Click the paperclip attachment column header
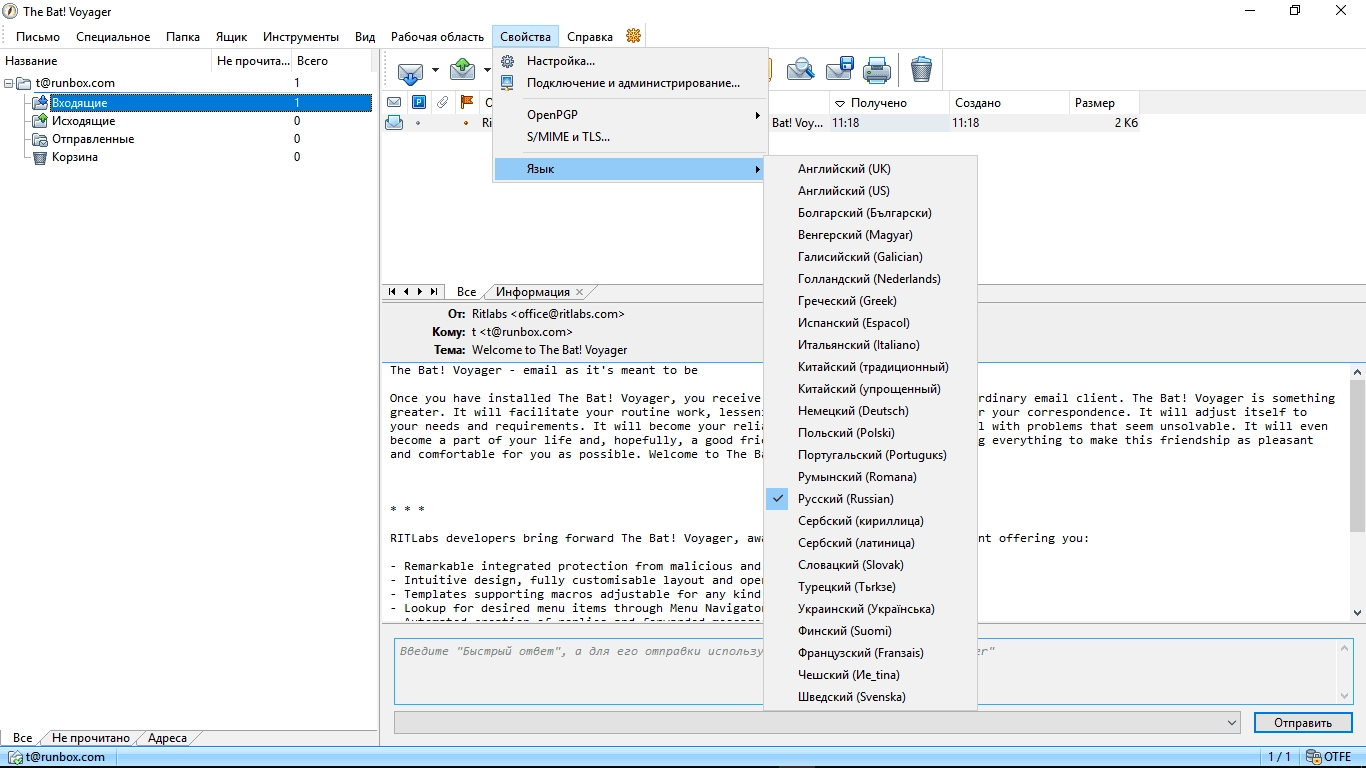 coord(442,102)
